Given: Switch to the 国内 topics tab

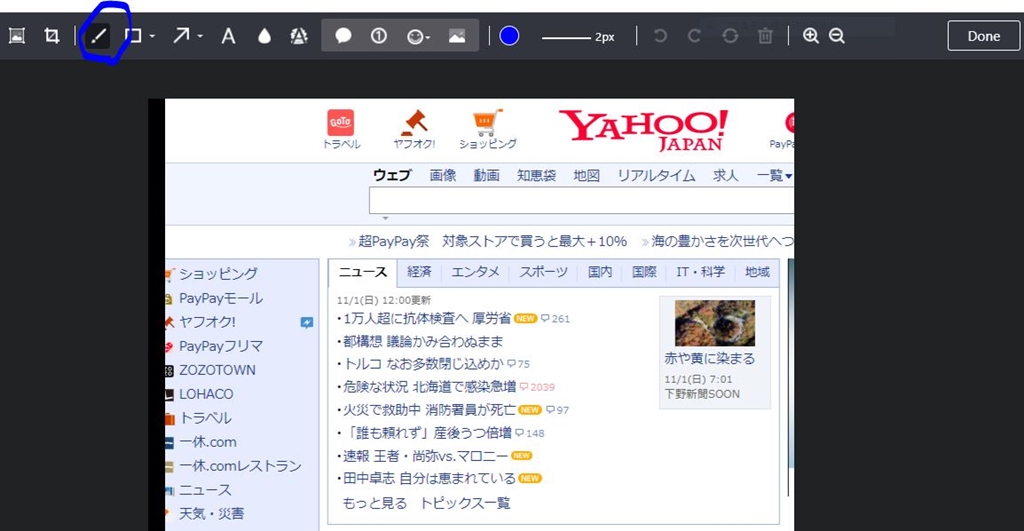Looking at the screenshot, I should coord(600,272).
